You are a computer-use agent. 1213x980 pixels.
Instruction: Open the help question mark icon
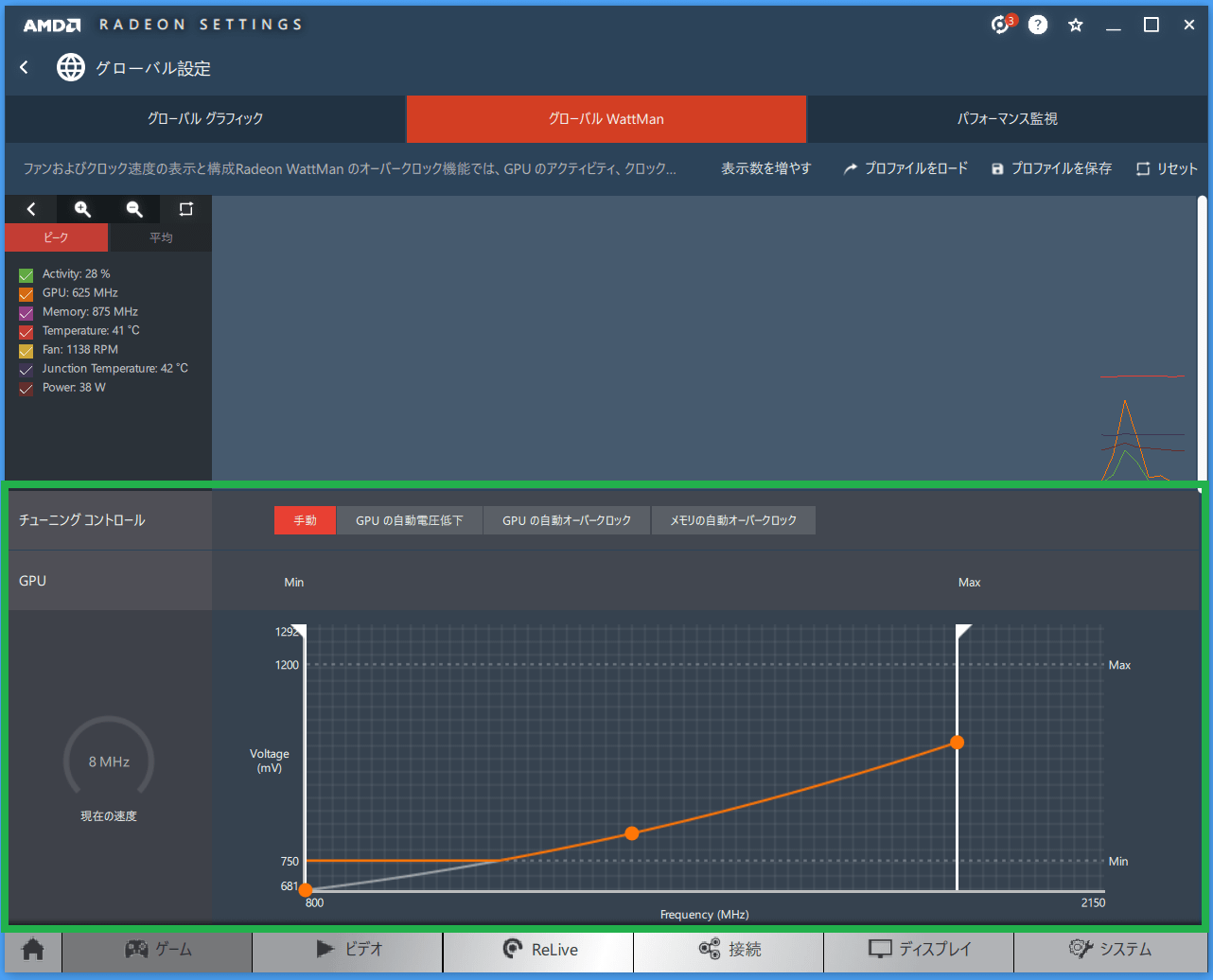[1038, 25]
